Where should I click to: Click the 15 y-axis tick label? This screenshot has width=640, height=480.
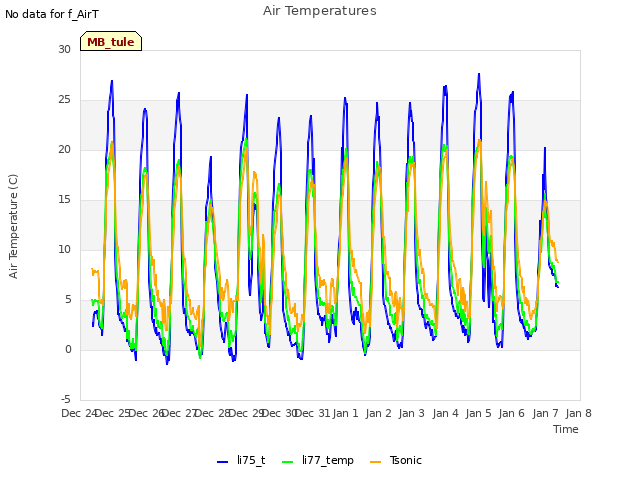(64, 200)
